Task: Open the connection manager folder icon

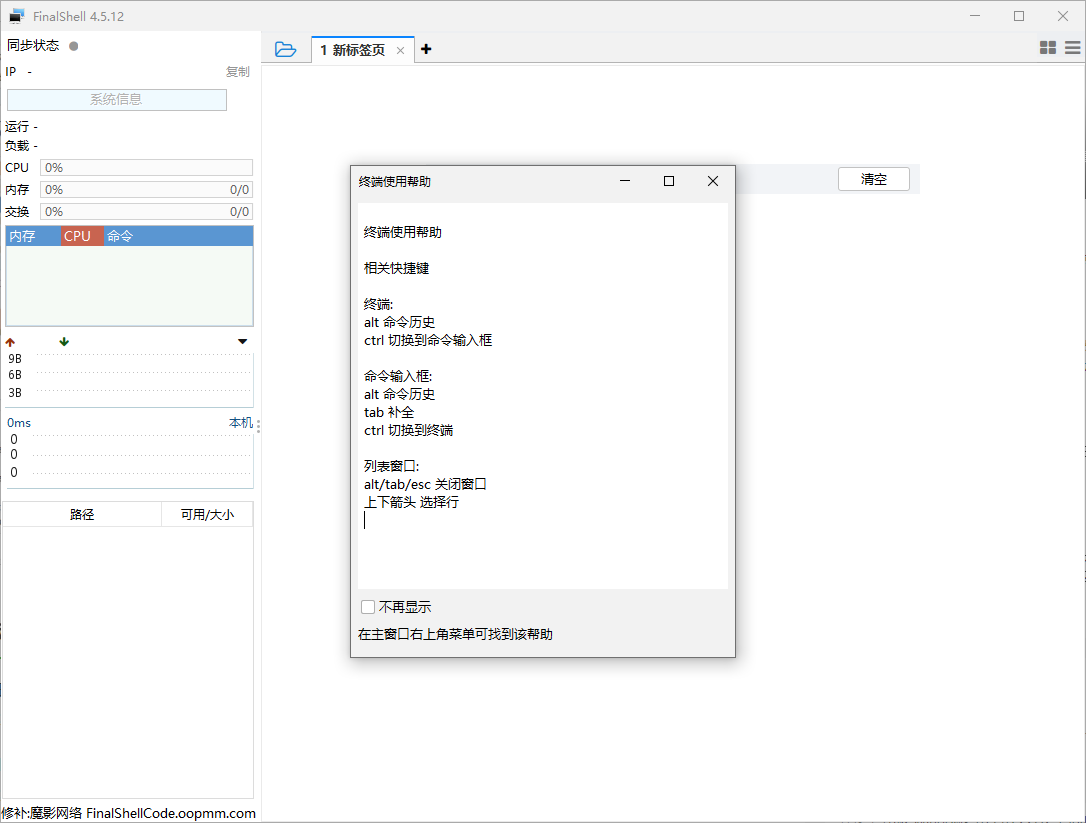Action: (x=285, y=49)
